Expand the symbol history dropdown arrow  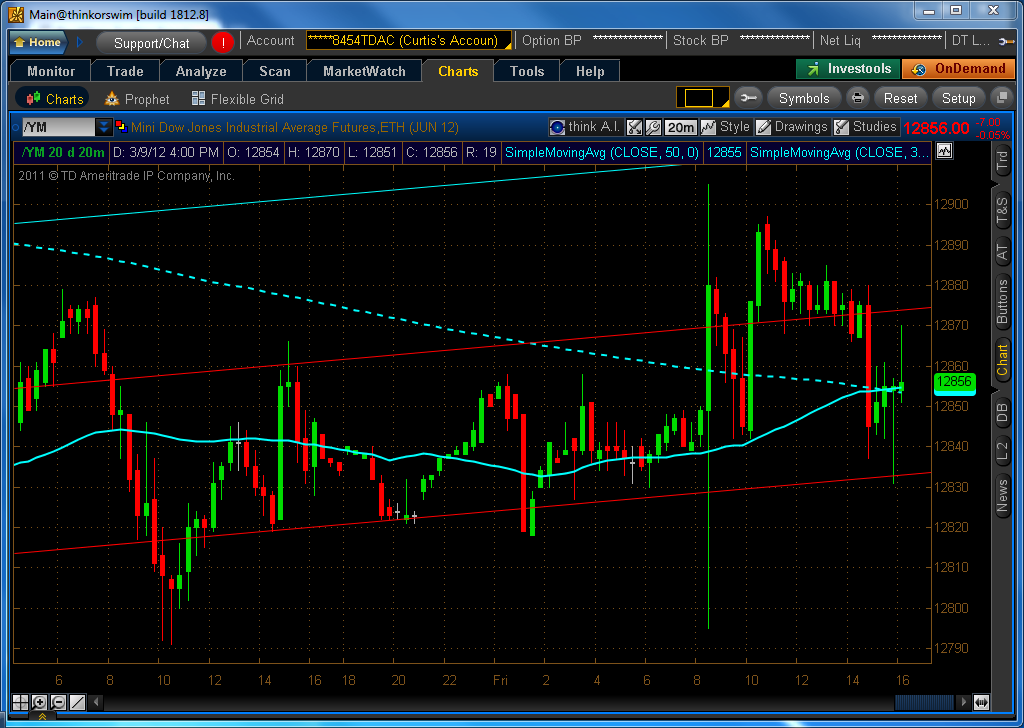tap(104, 127)
